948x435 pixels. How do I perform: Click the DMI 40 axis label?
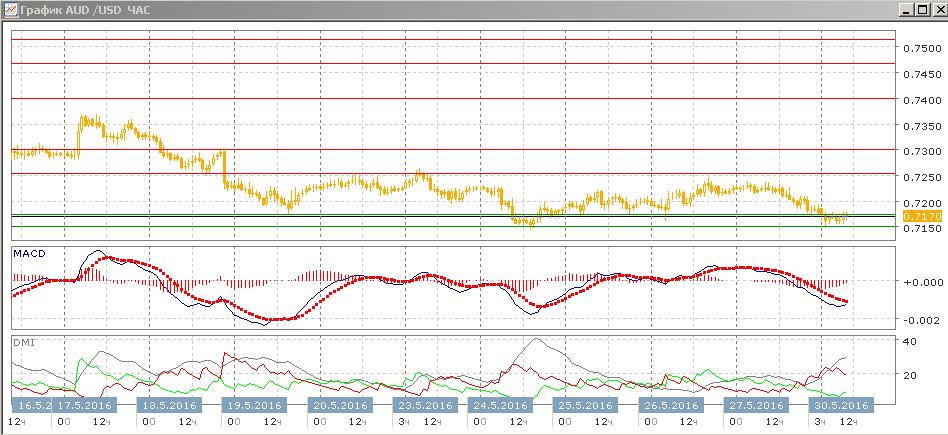click(911, 341)
